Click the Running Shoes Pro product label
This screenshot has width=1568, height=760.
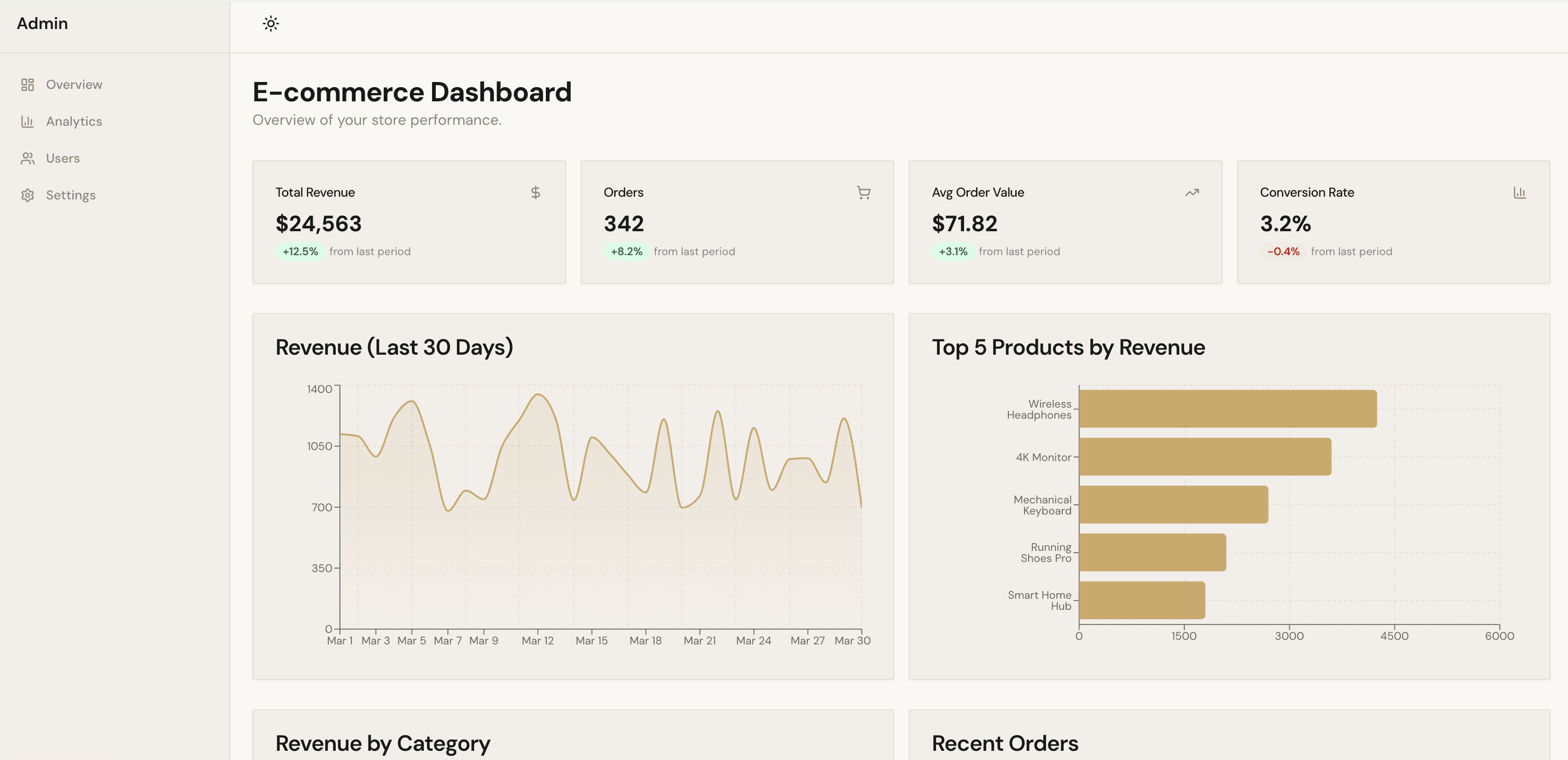[x=1046, y=553]
